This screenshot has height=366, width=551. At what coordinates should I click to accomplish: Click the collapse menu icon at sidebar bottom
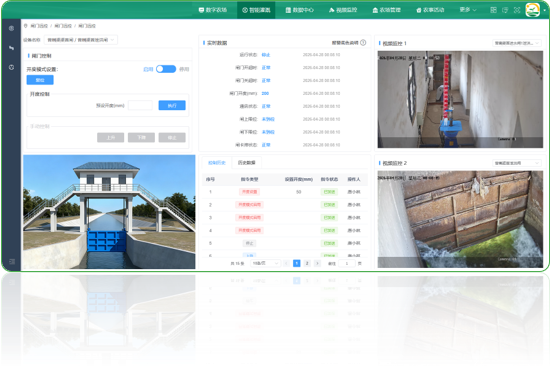click(12, 261)
